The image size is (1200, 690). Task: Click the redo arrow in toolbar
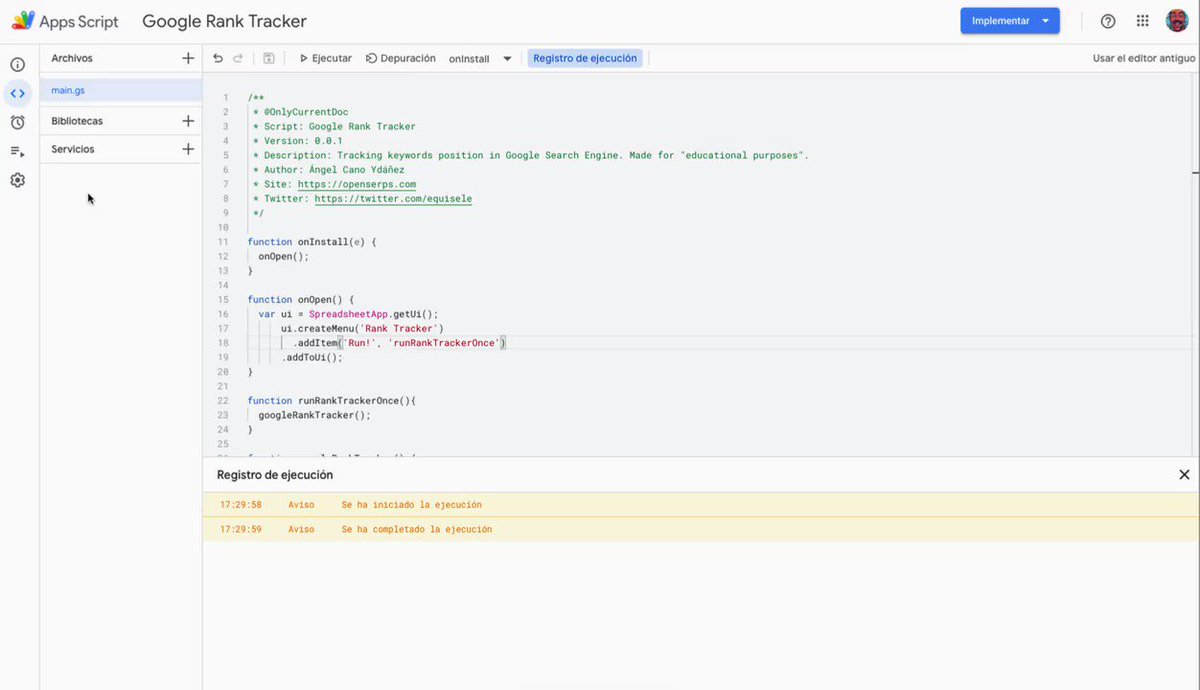click(x=238, y=58)
